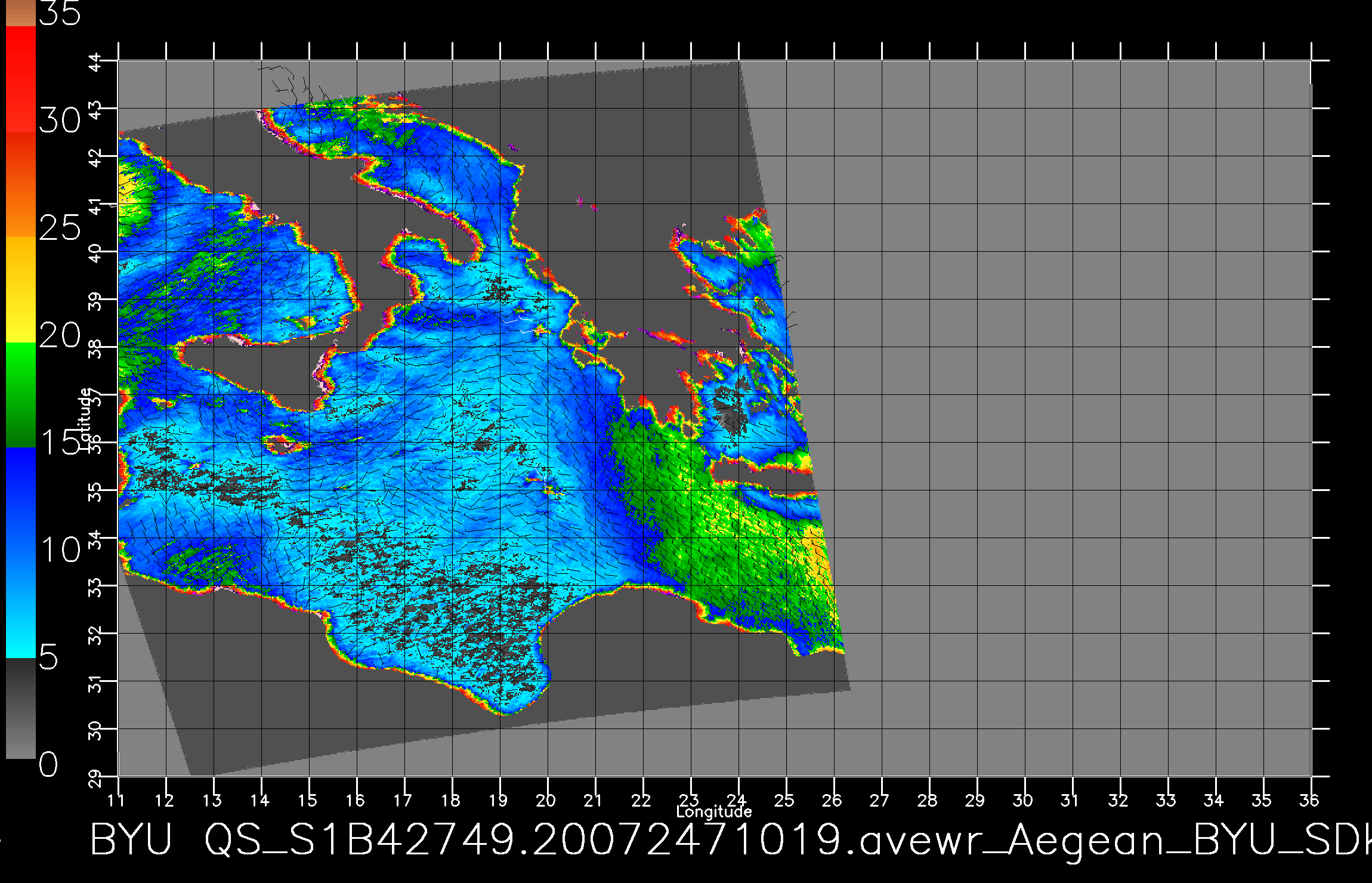Pick the dark blue segment of the colorbar

tap(21, 499)
